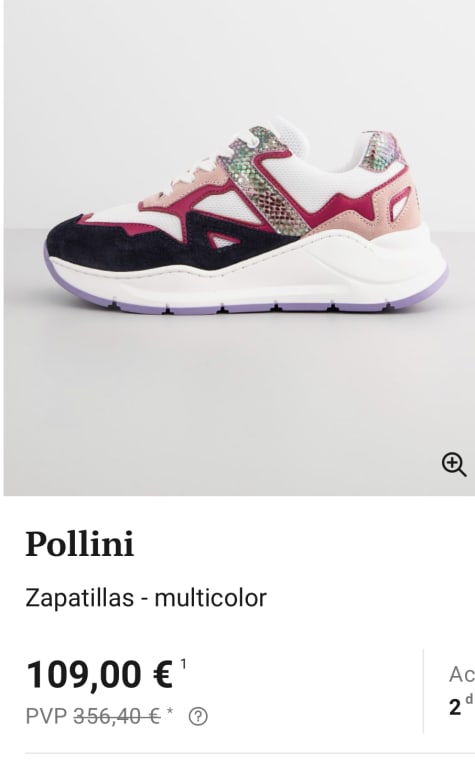The width and height of the screenshot is (475, 764).
Task: Open the Pollini brand name link
Action: pyautogui.click(x=79, y=544)
